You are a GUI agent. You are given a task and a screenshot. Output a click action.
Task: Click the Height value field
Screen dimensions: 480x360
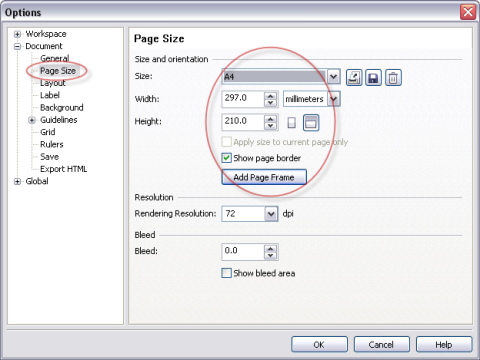243,122
